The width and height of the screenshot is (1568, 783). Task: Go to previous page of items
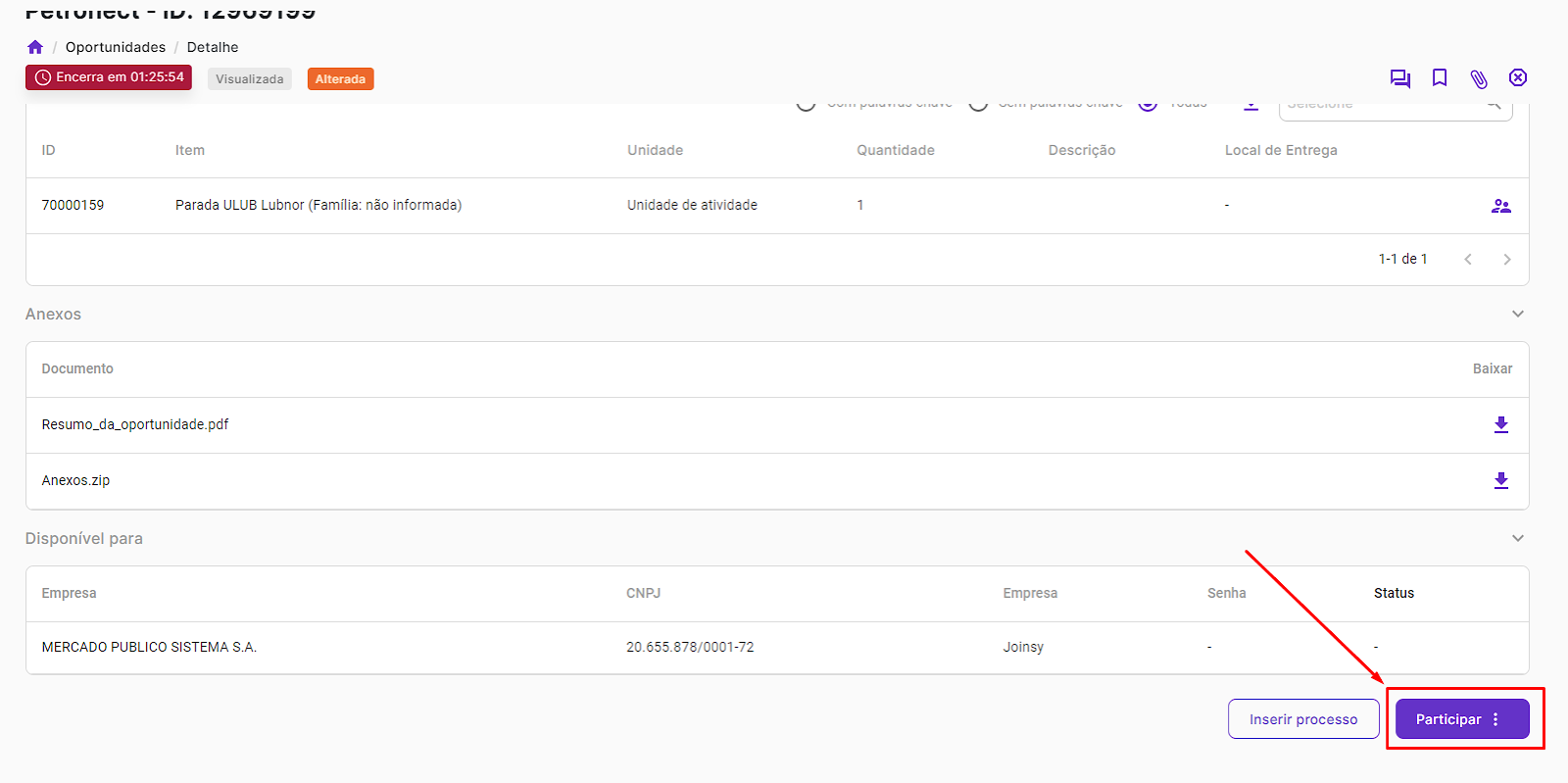point(1467,260)
